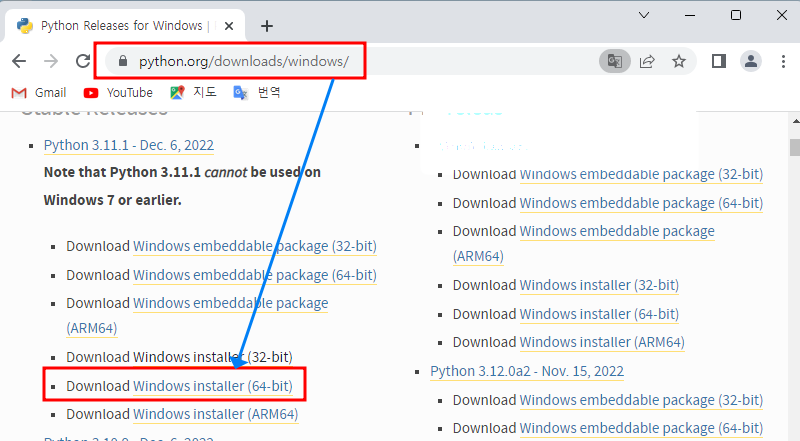
Task: Close the Python Releases for Windows tab
Action: point(229,26)
